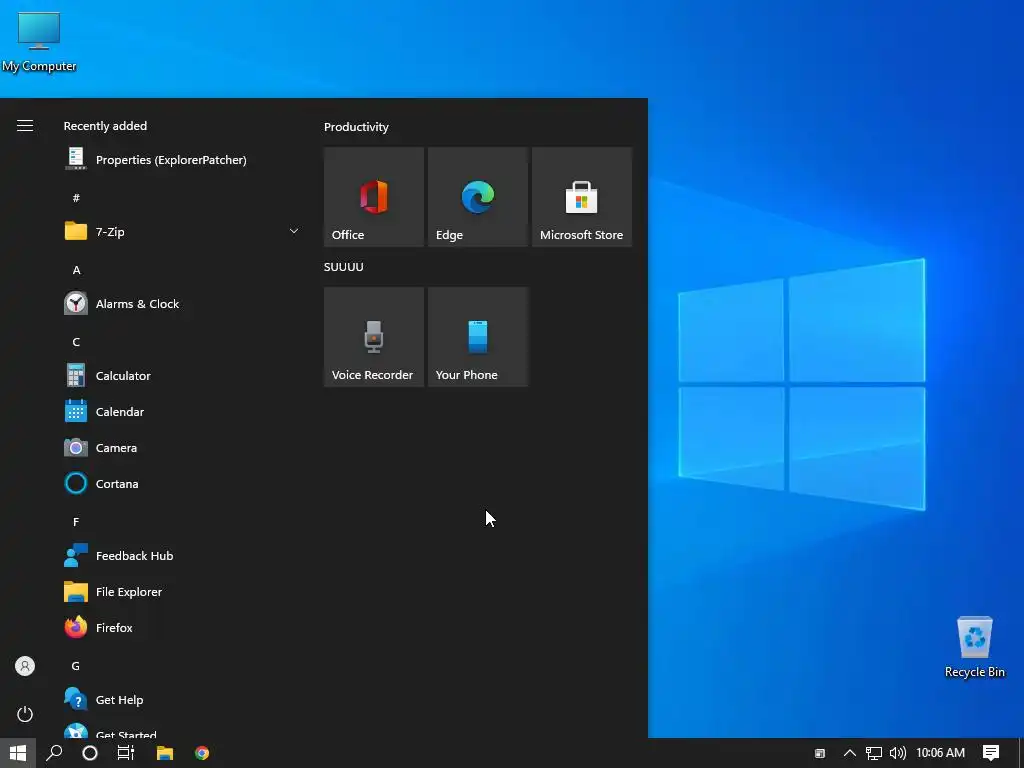Click the F letter header

(76, 522)
